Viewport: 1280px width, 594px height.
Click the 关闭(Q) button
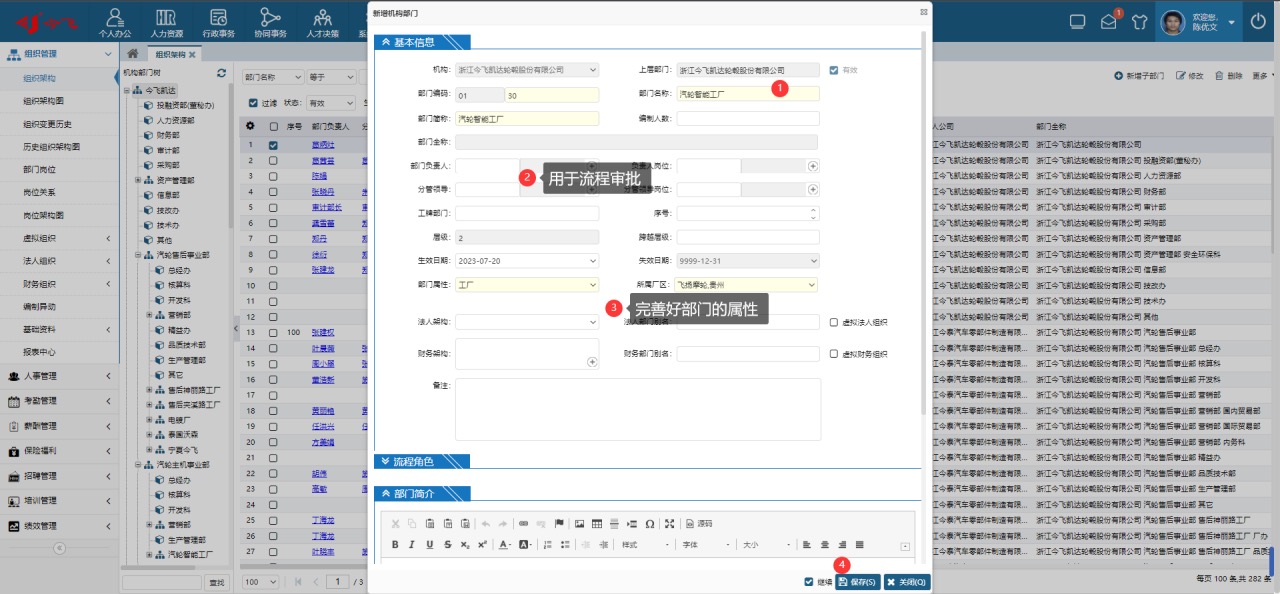pyautogui.click(x=906, y=582)
